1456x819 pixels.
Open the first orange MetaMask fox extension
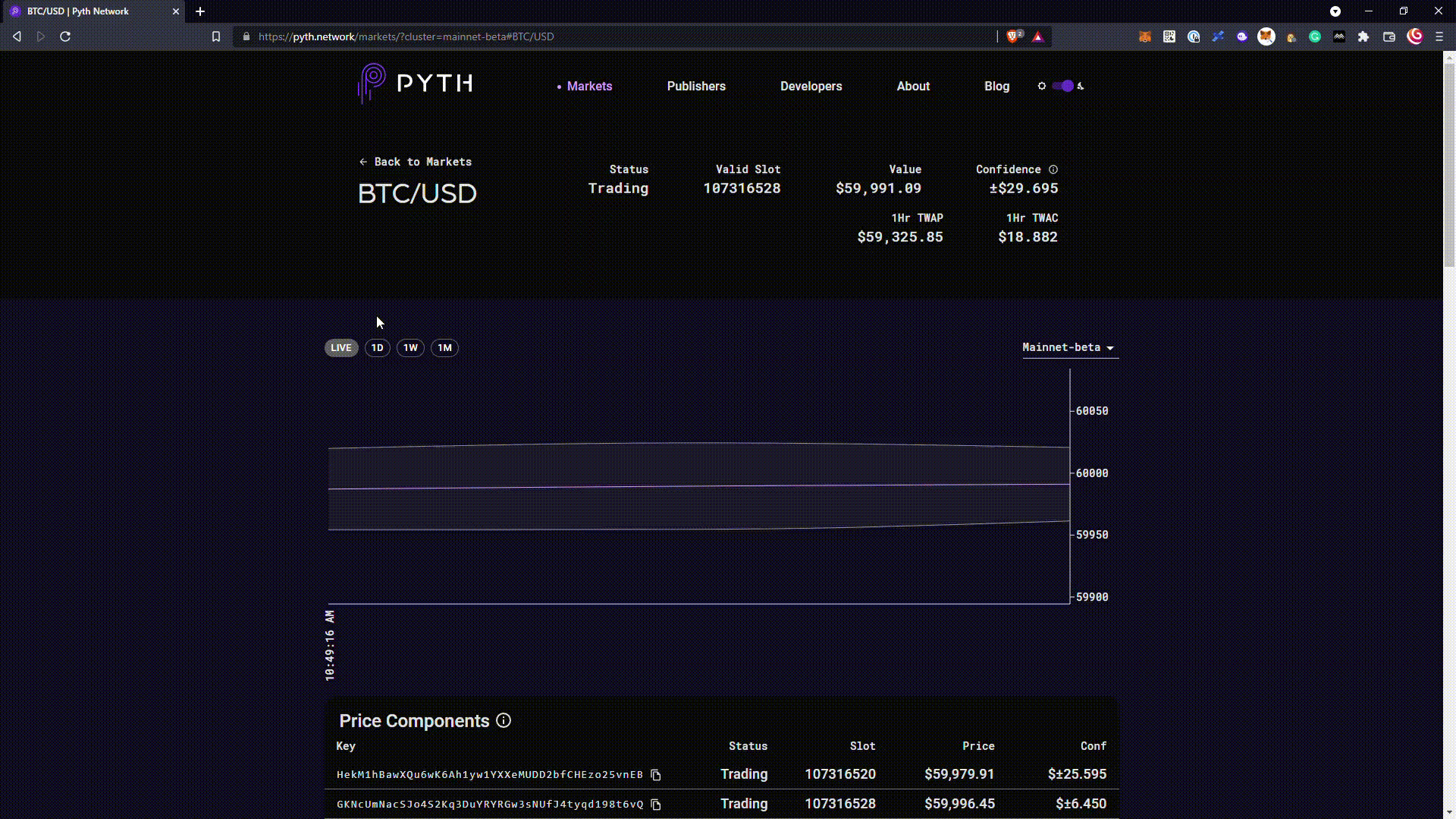point(1145,36)
